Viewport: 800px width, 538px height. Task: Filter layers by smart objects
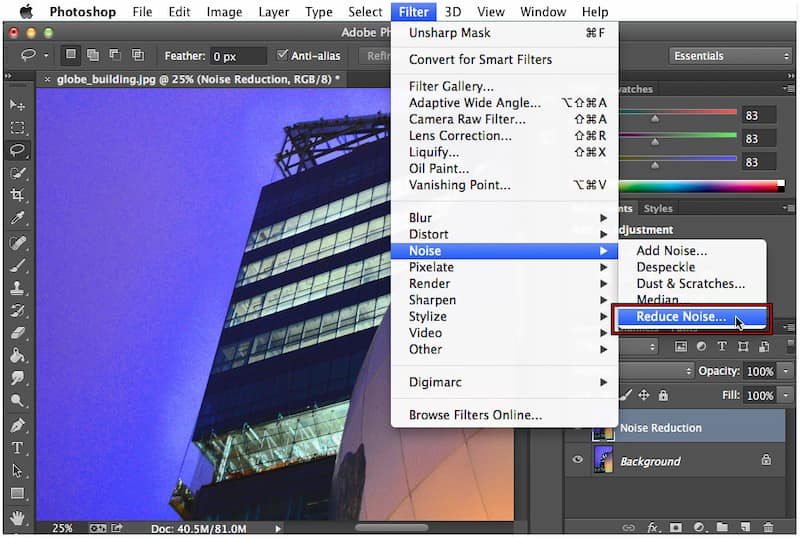764,347
